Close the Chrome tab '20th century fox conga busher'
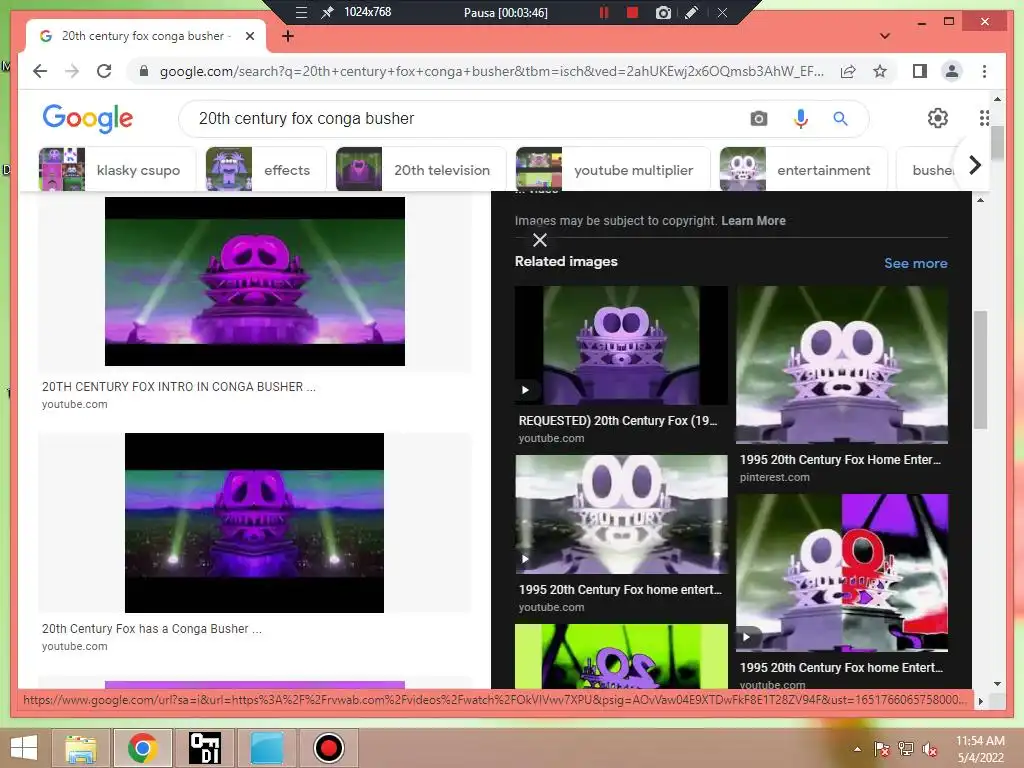Image resolution: width=1024 pixels, height=768 pixels. coord(249,36)
